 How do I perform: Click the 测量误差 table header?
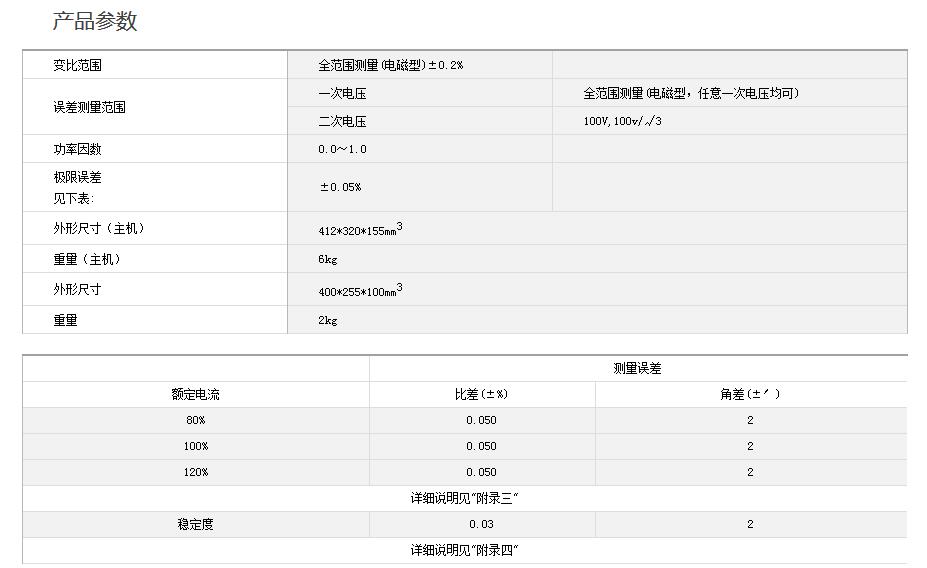coord(637,368)
